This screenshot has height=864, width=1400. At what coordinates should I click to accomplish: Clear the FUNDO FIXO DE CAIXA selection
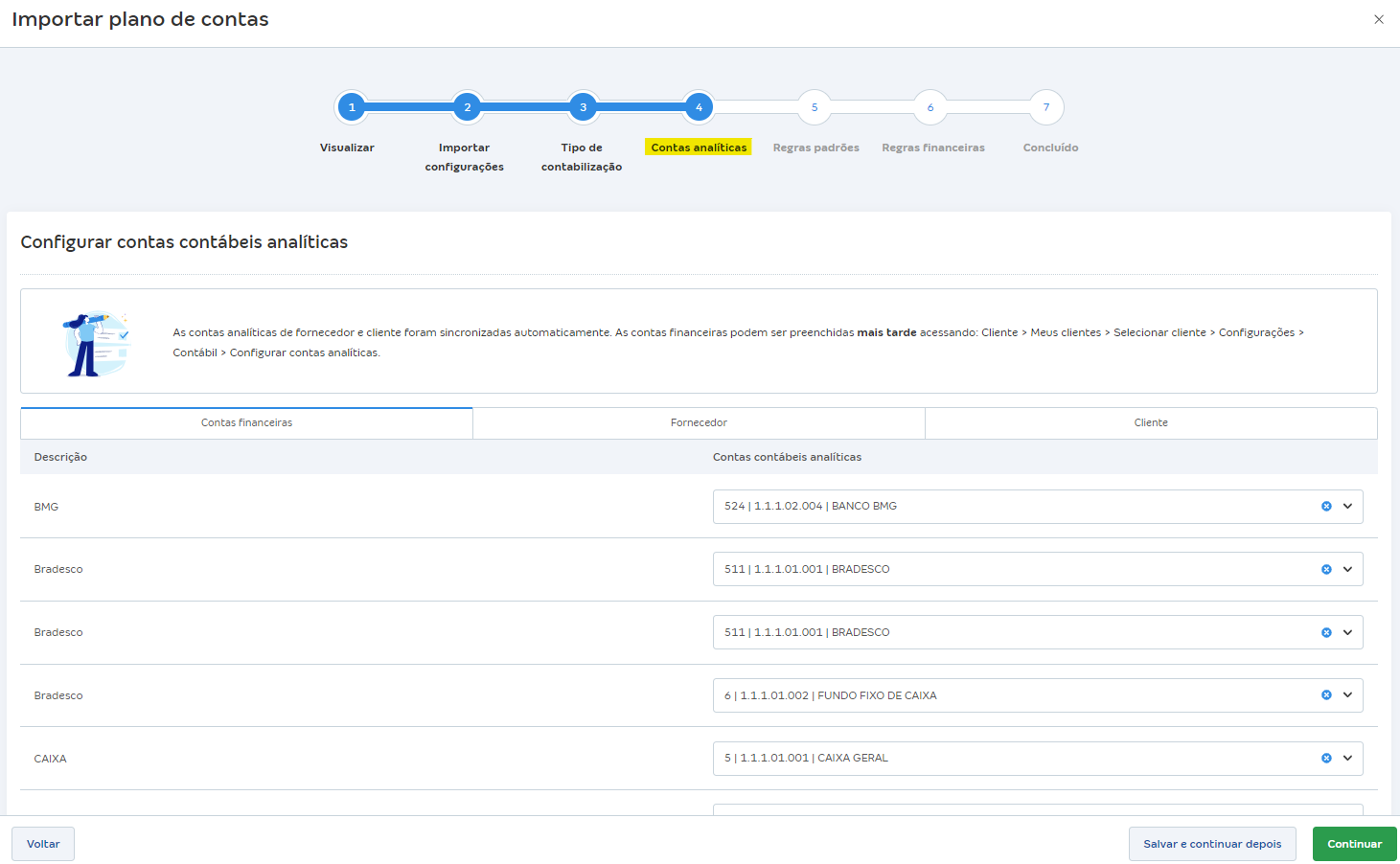click(1326, 695)
